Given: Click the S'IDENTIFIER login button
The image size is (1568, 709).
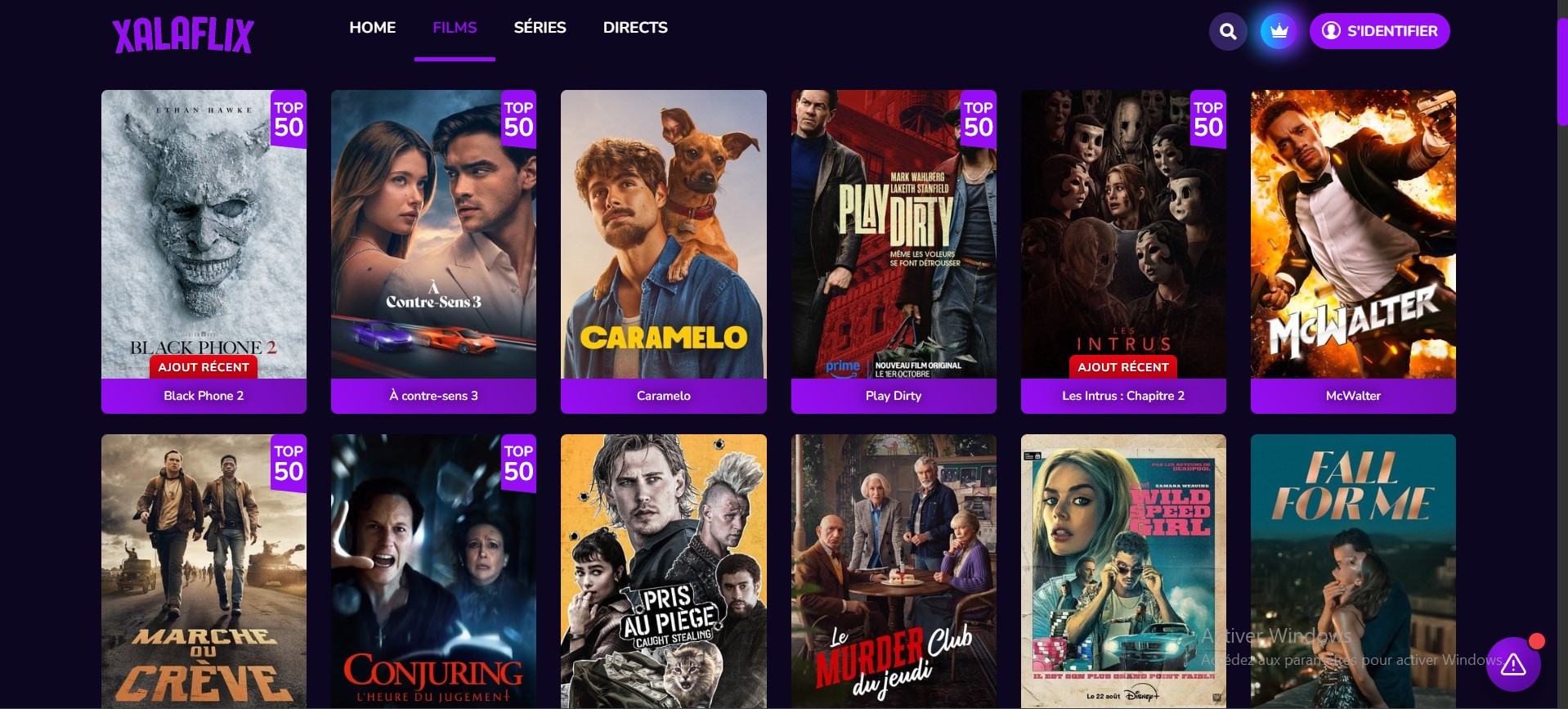Looking at the screenshot, I should (x=1380, y=31).
